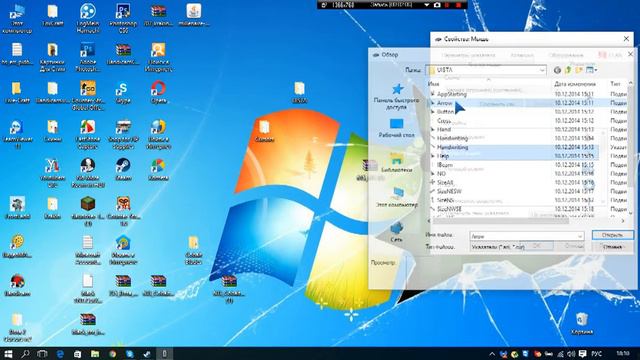The image size is (640, 360).
Task: Launch Edge from the taskbar
Action: (60, 353)
